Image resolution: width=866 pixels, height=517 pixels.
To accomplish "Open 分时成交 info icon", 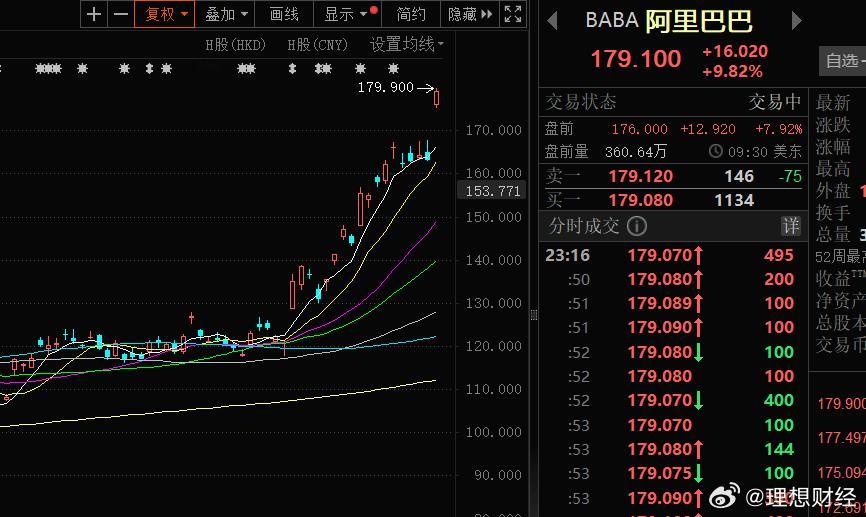I will pos(637,226).
